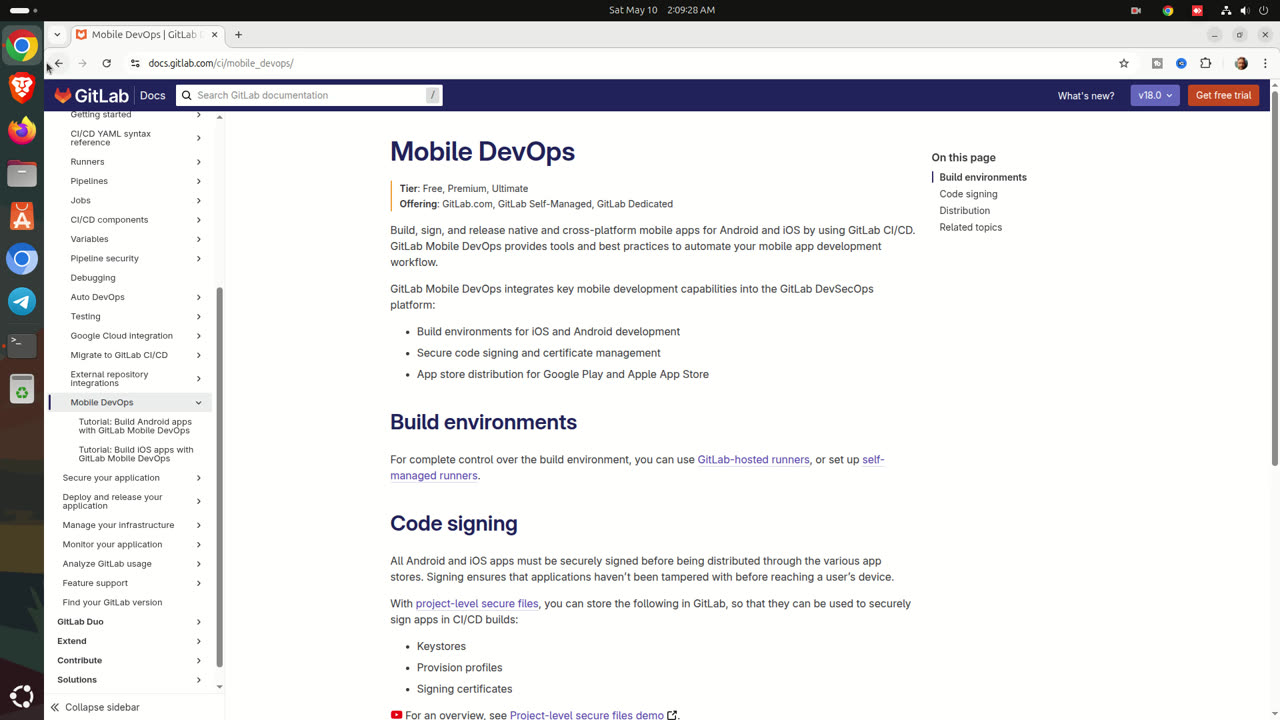Open a new browser tab

point(238,34)
